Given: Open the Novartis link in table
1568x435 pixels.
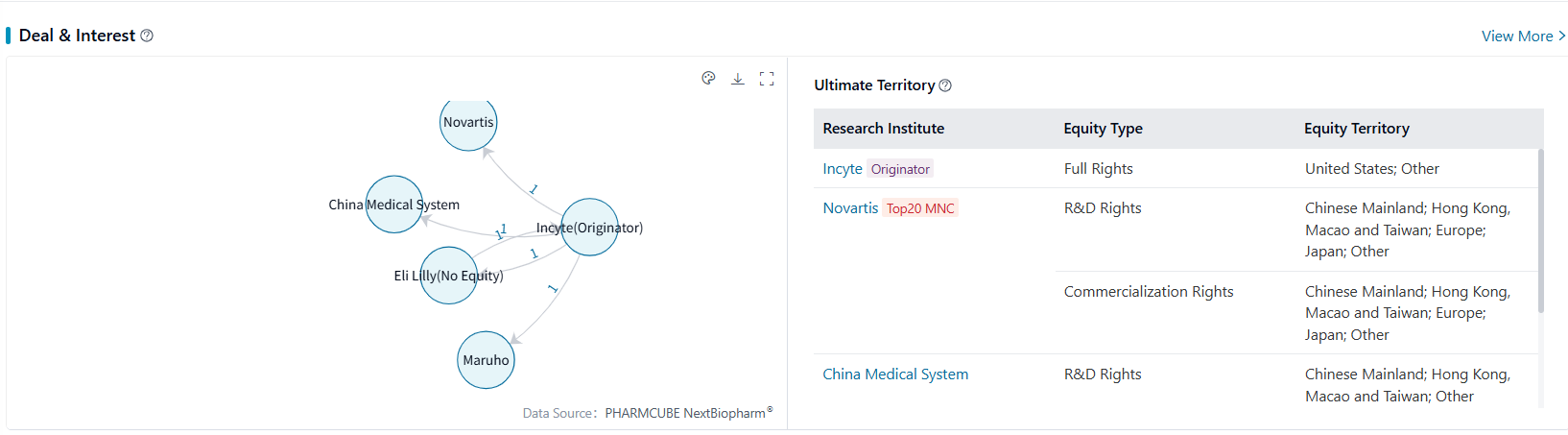Looking at the screenshot, I should (849, 208).
